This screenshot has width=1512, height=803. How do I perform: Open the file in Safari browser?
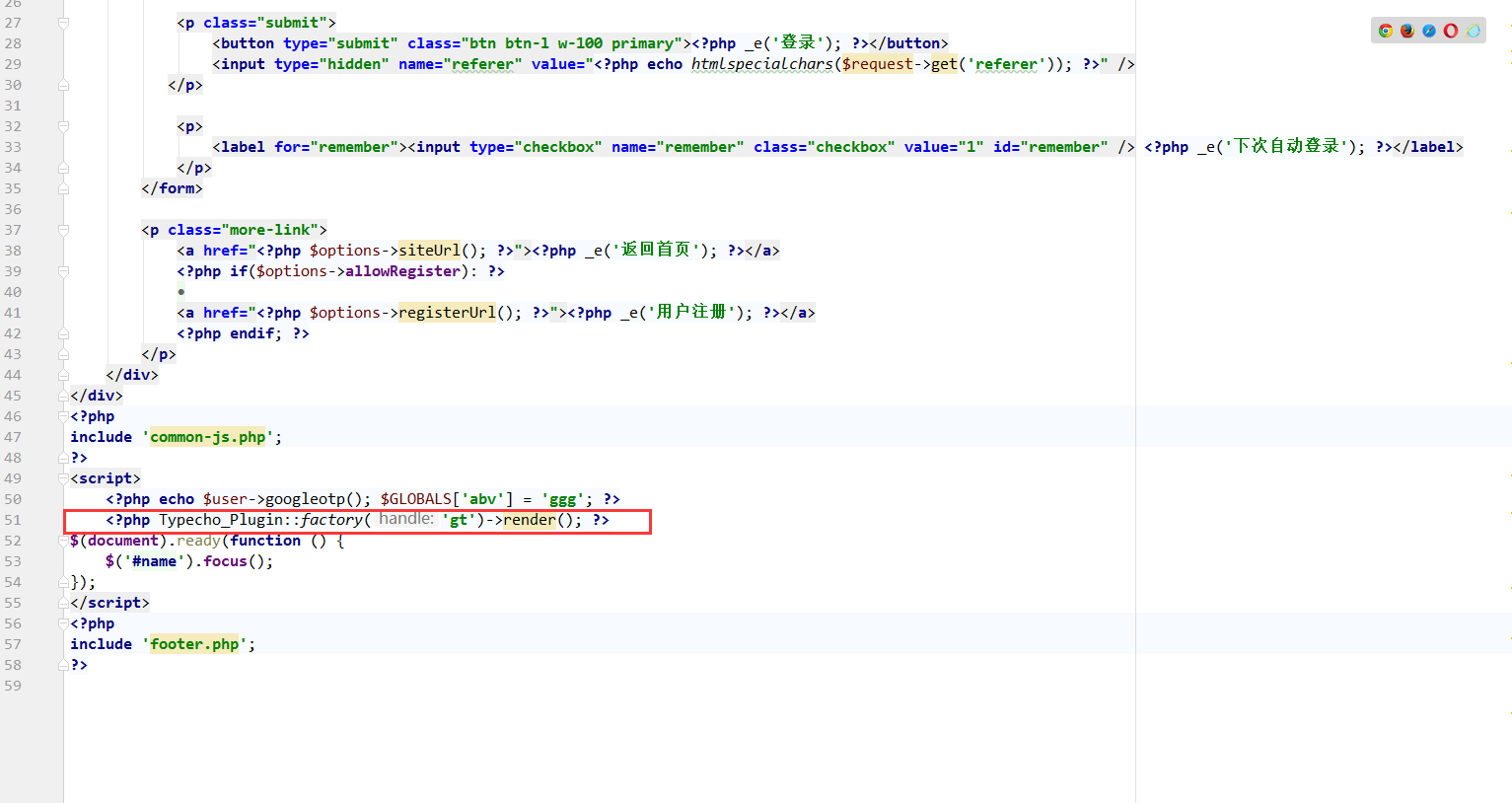click(x=1429, y=31)
